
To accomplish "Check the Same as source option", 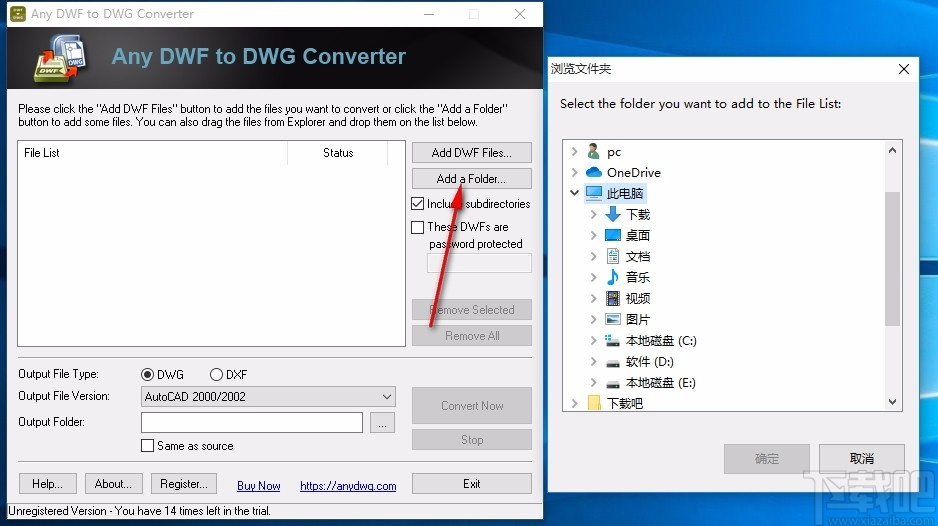I will pos(147,446).
